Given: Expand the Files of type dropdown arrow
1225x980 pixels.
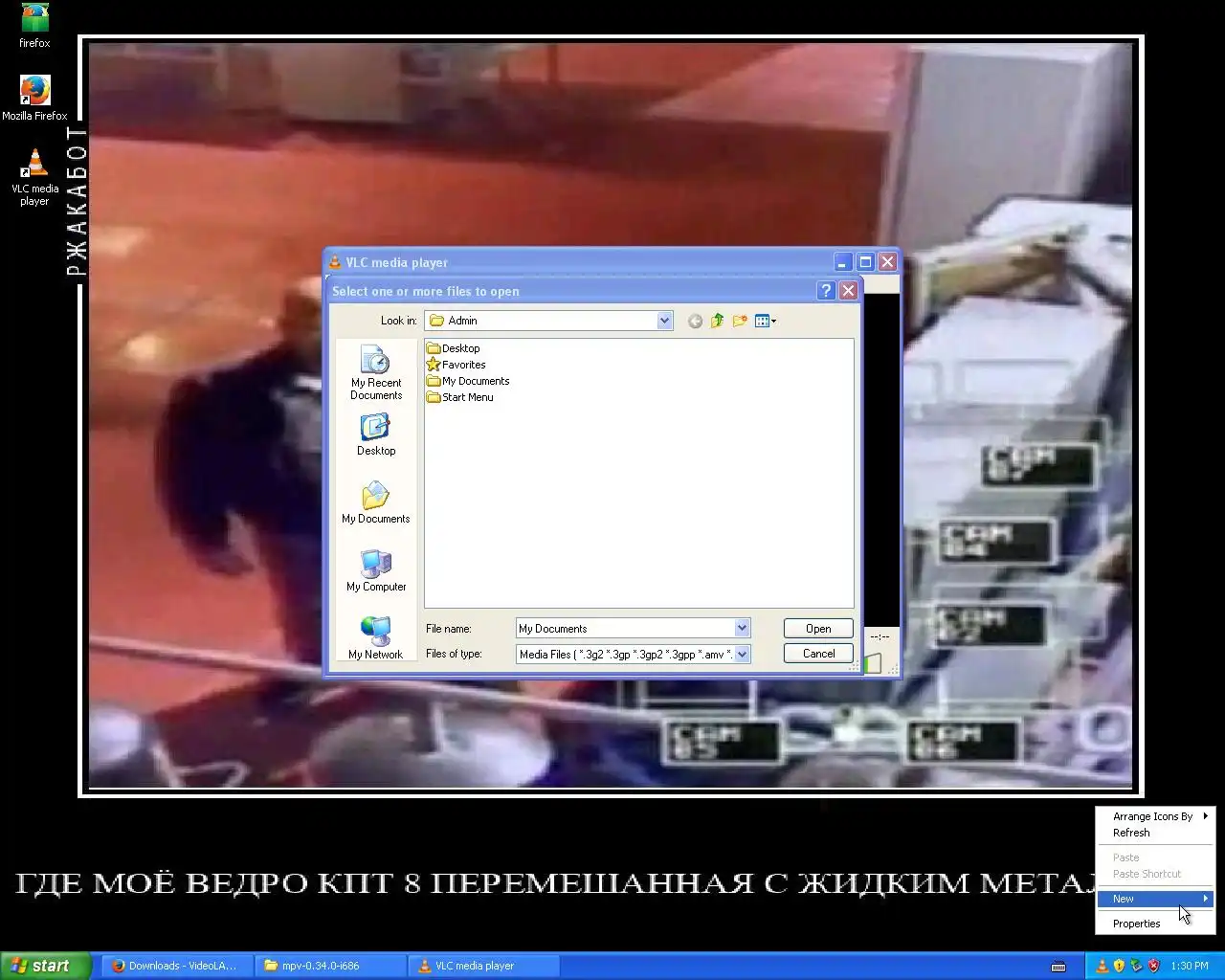Looking at the screenshot, I should click(742, 654).
